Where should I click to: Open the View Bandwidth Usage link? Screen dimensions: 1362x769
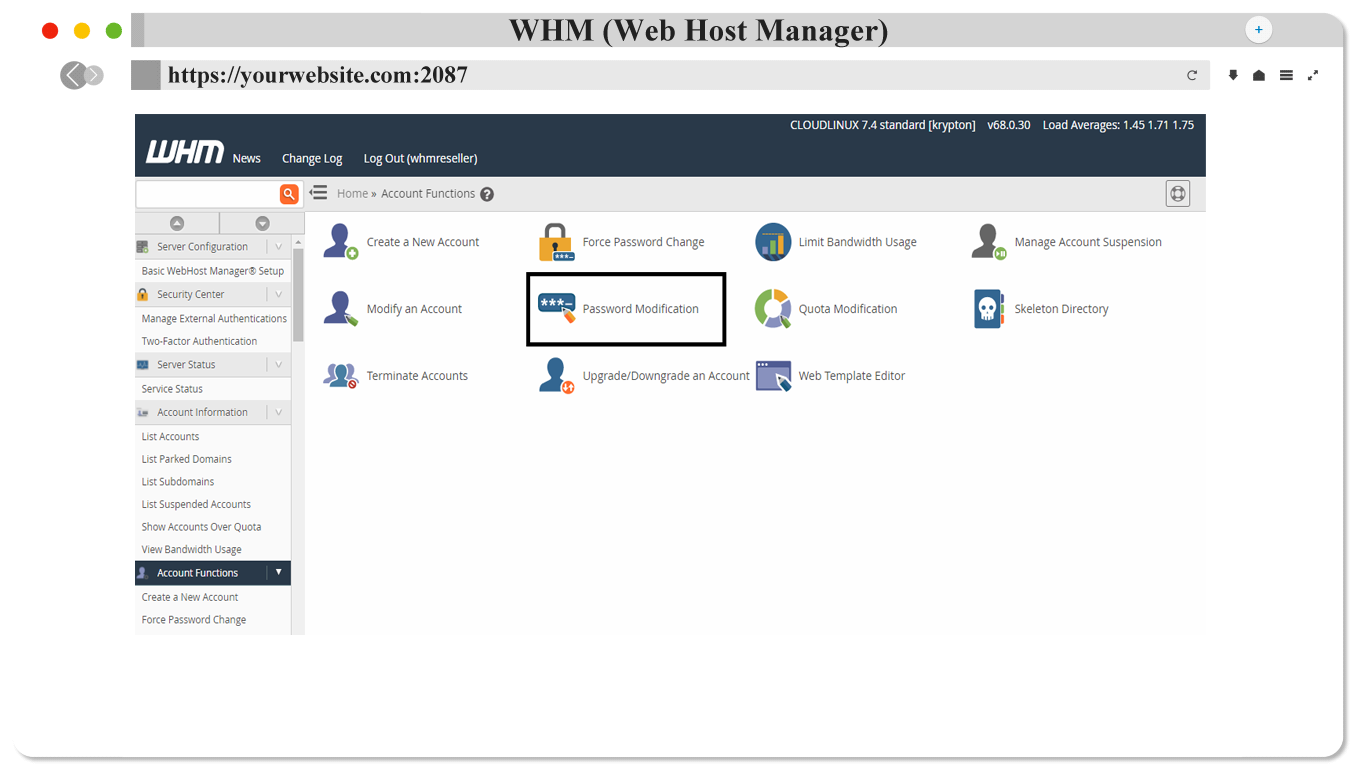tap(191, 550)
